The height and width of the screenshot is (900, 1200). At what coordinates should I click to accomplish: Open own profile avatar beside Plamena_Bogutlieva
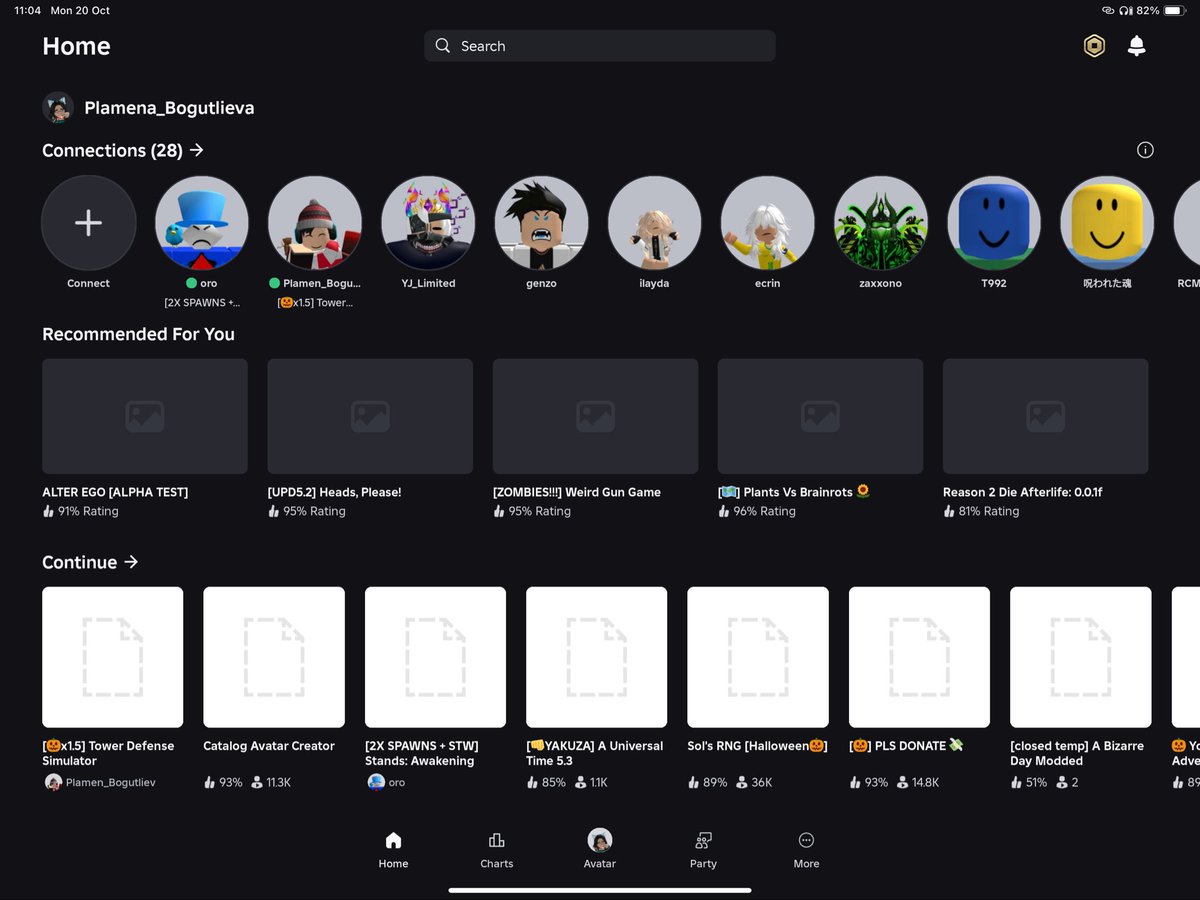[58, 108]
